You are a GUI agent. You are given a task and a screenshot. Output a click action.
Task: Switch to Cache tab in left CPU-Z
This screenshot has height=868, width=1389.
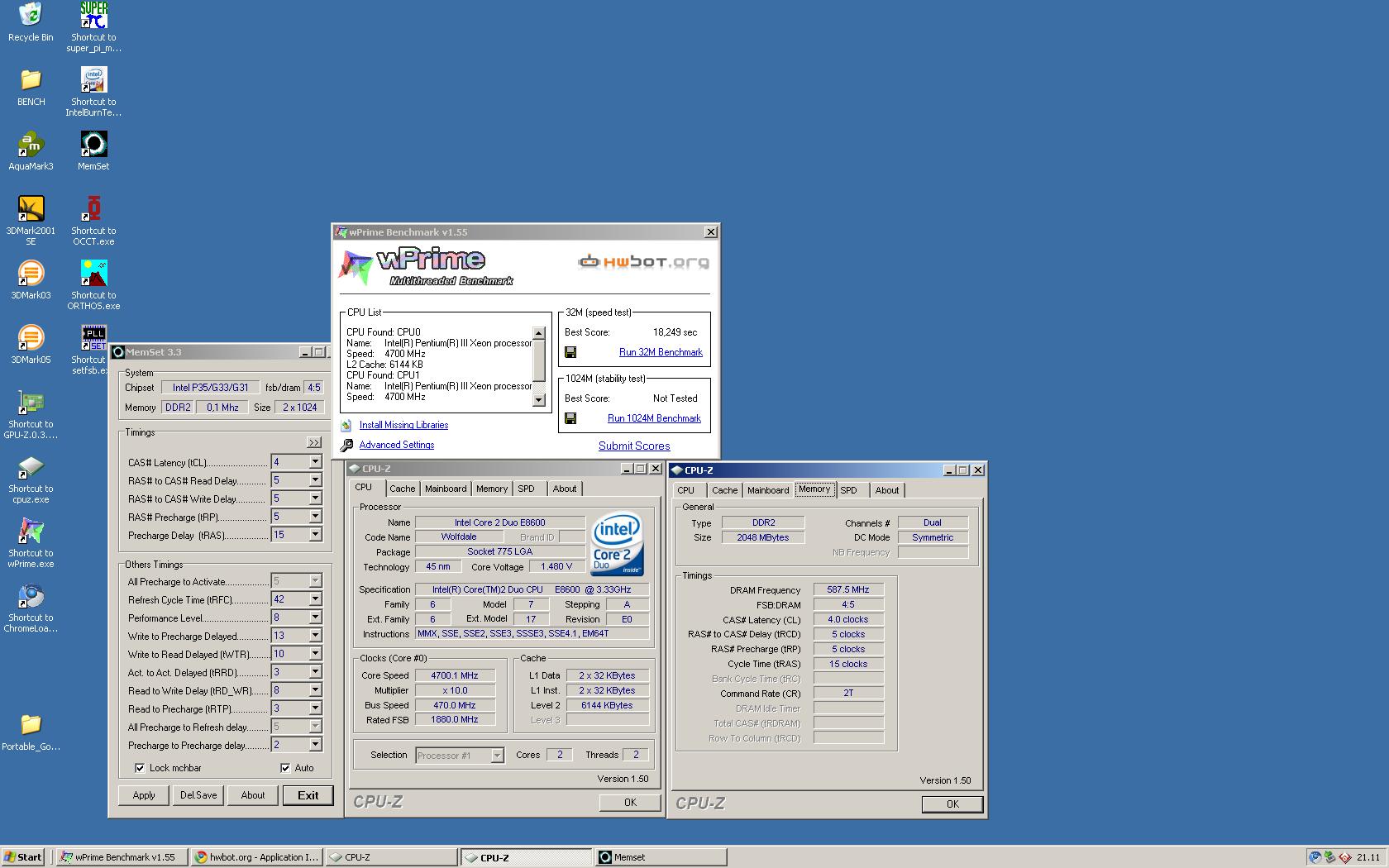point(403,489)
